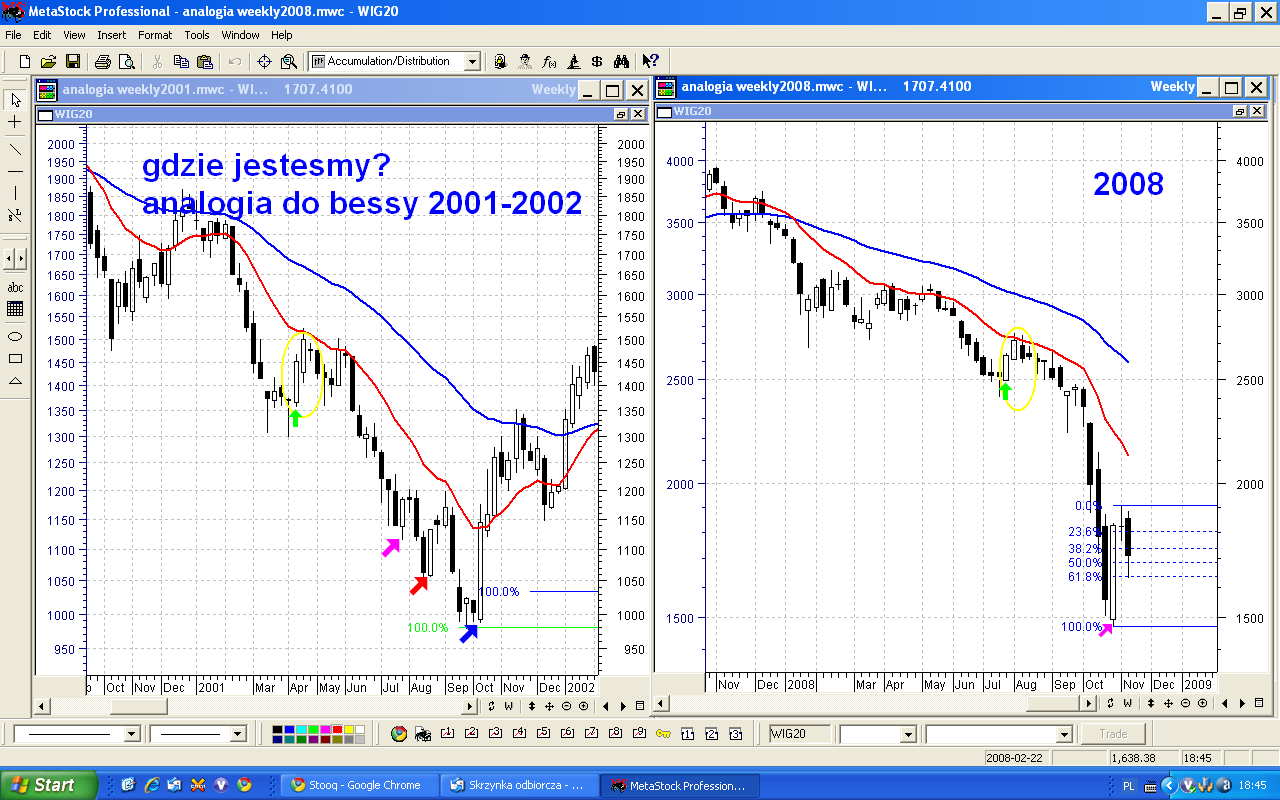Click the W periodicity button under 2008 chart
This screenshot has width=1280, height=800.
[1128, 703]
